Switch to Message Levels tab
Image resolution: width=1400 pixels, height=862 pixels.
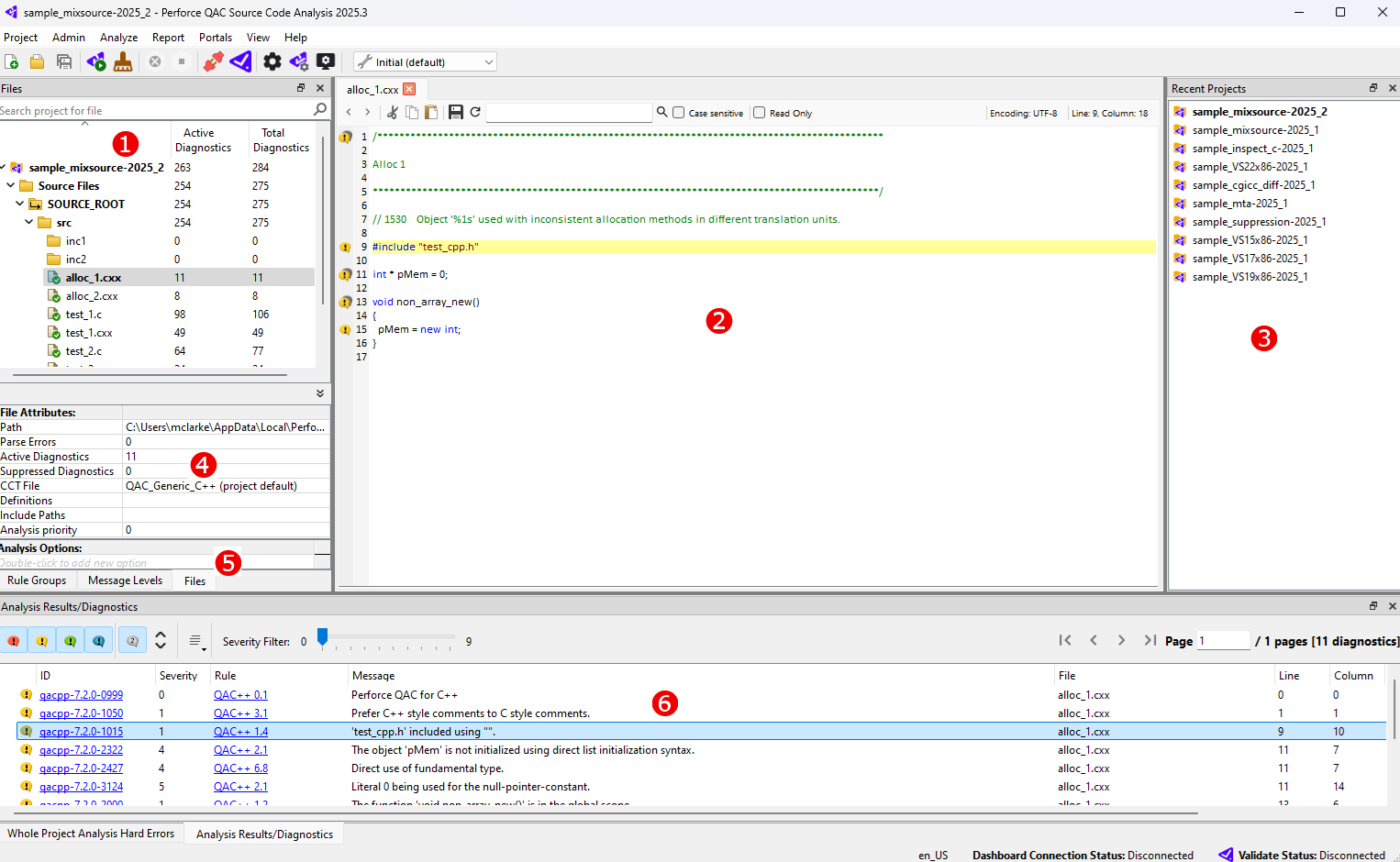coord(126,580)
